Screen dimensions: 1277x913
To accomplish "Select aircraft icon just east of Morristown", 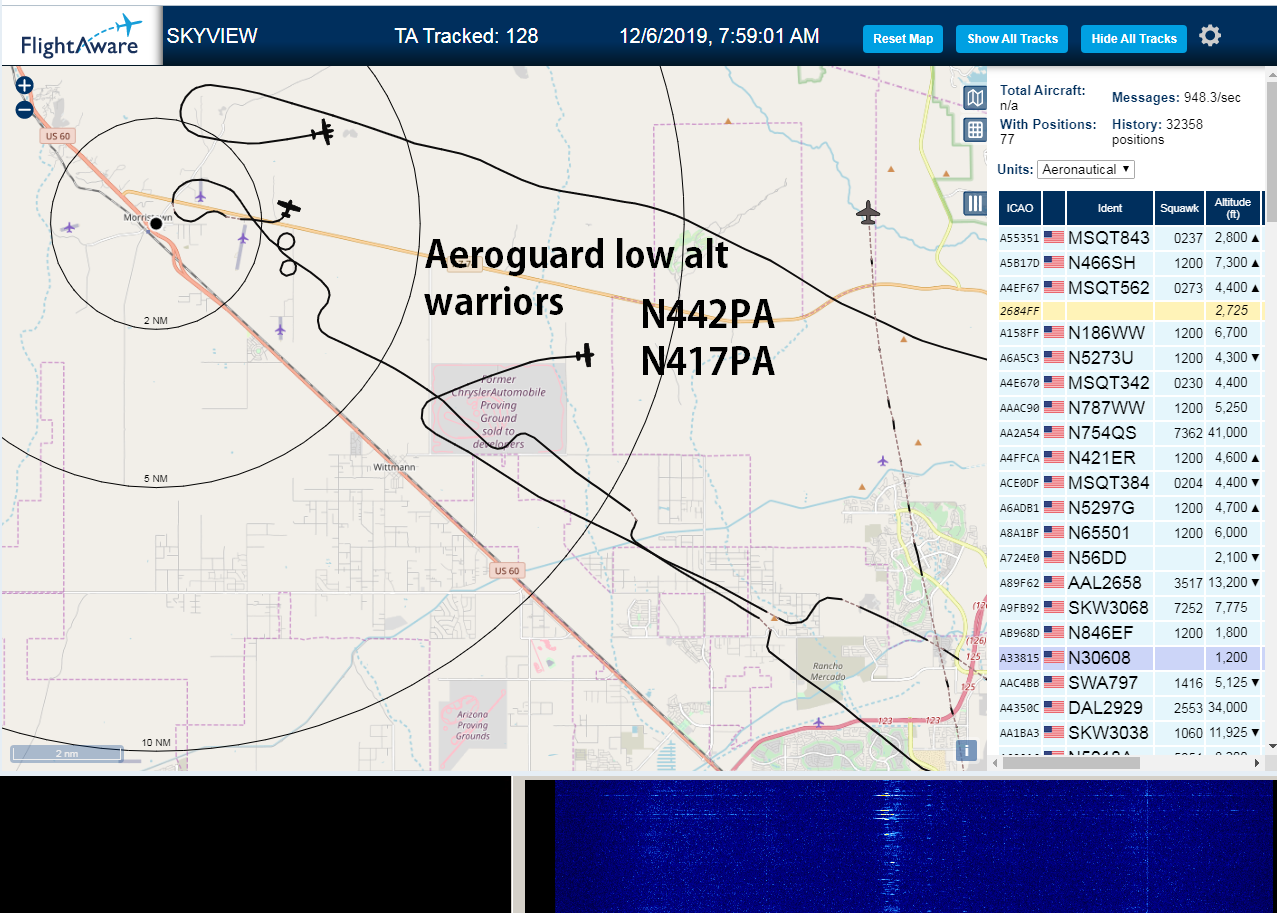I will click(289, 209).
